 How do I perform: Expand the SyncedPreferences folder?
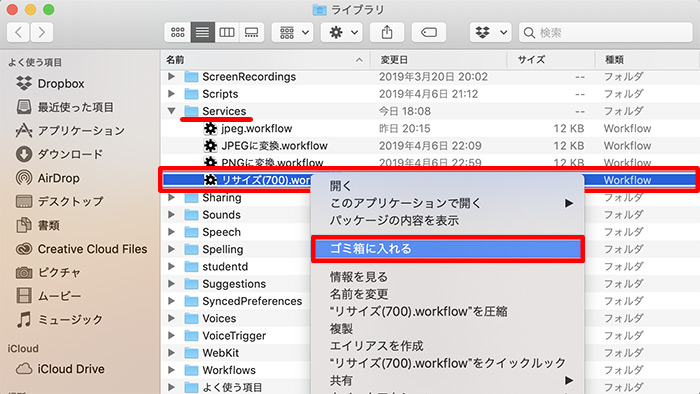[x=171, y=301]
